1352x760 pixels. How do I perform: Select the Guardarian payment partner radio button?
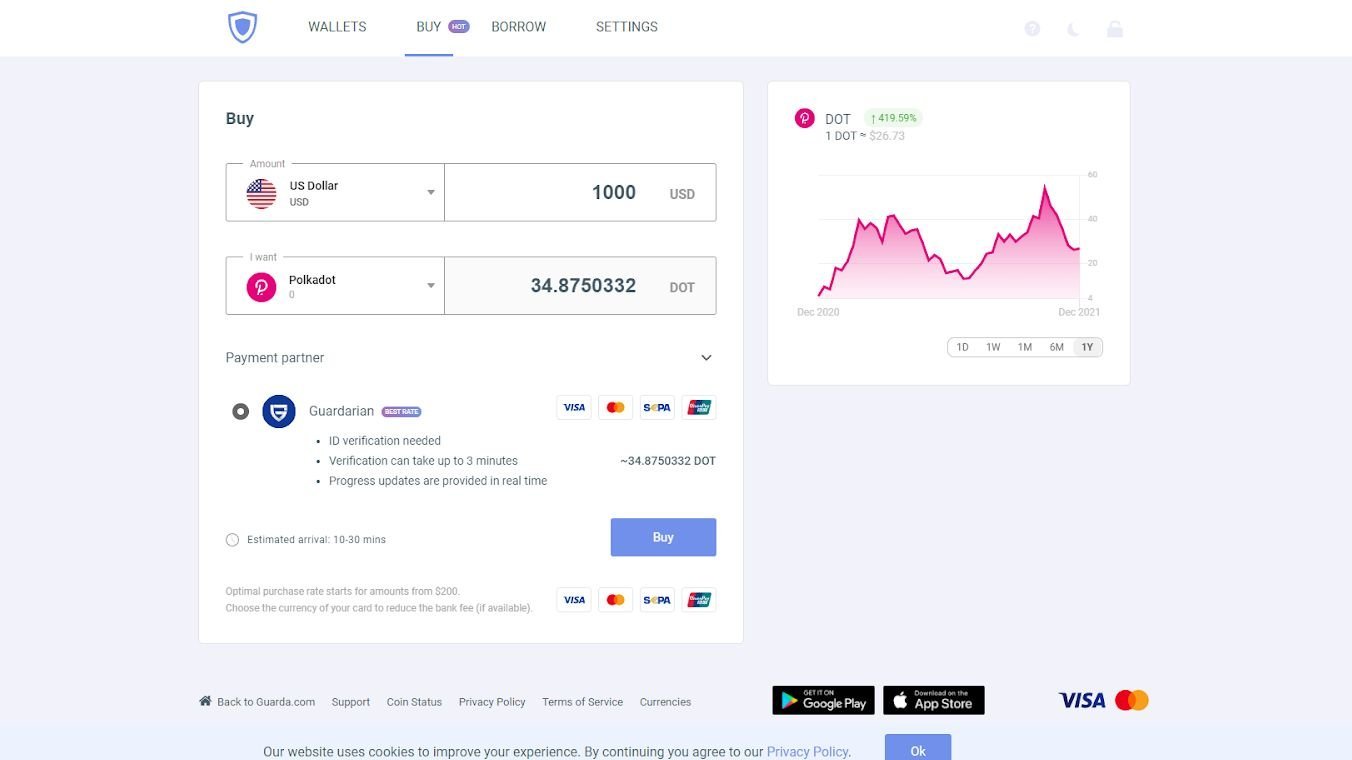[240, 411]
